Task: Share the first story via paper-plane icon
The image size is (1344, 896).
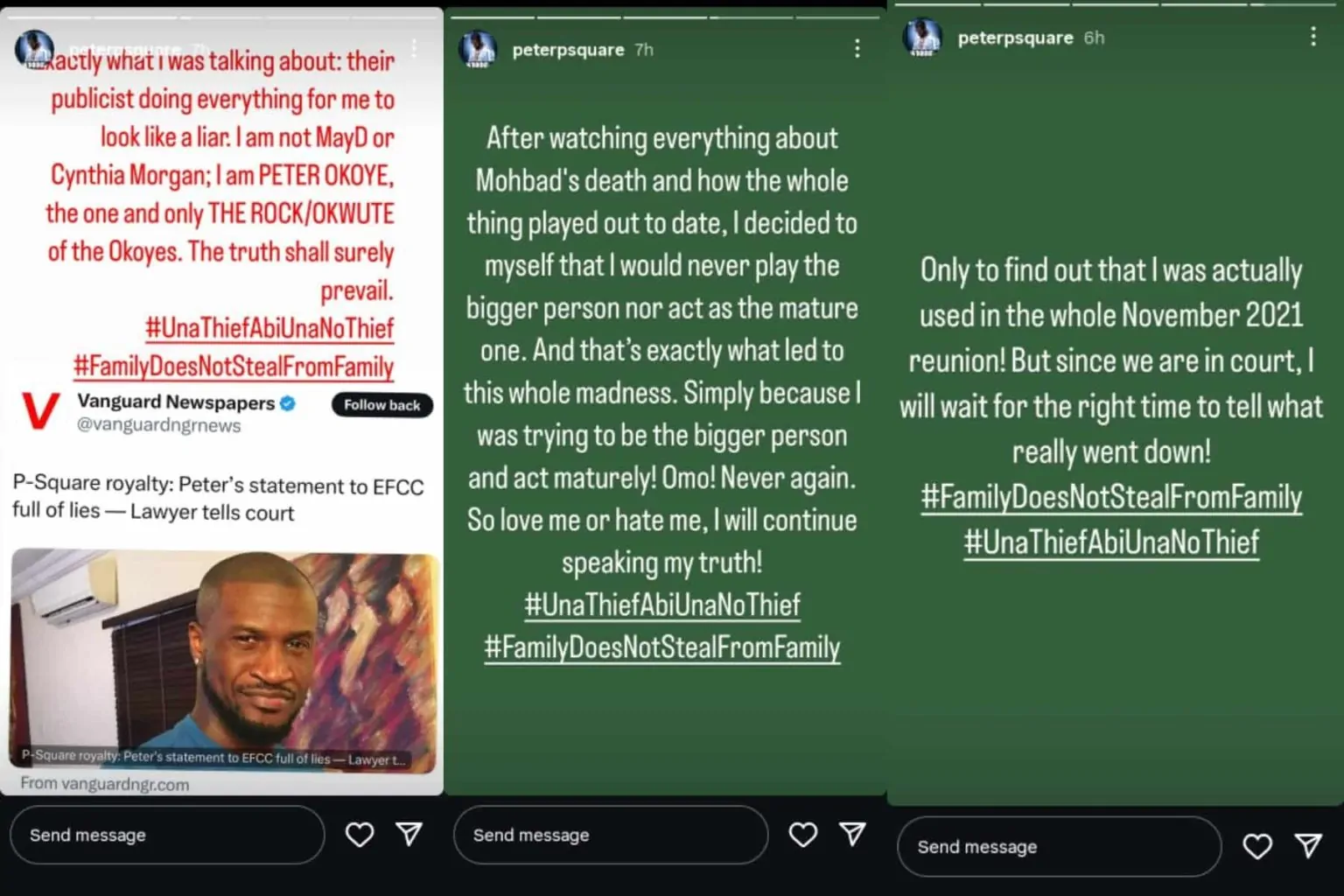Action: pyautogui.click(x=409, y=834)
